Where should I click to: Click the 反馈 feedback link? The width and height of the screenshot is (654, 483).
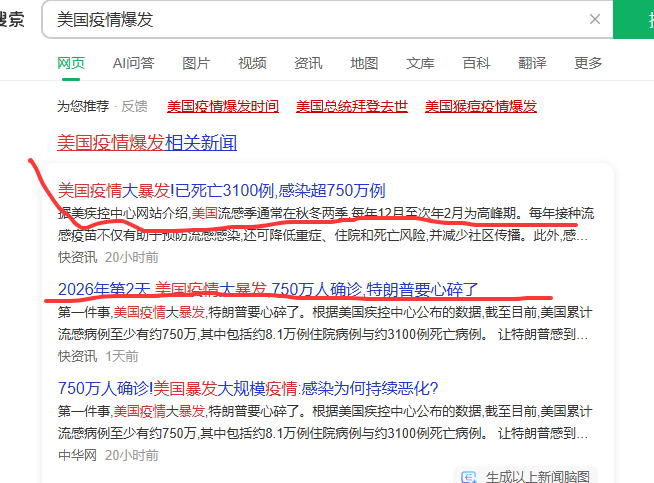coord(134,106)
